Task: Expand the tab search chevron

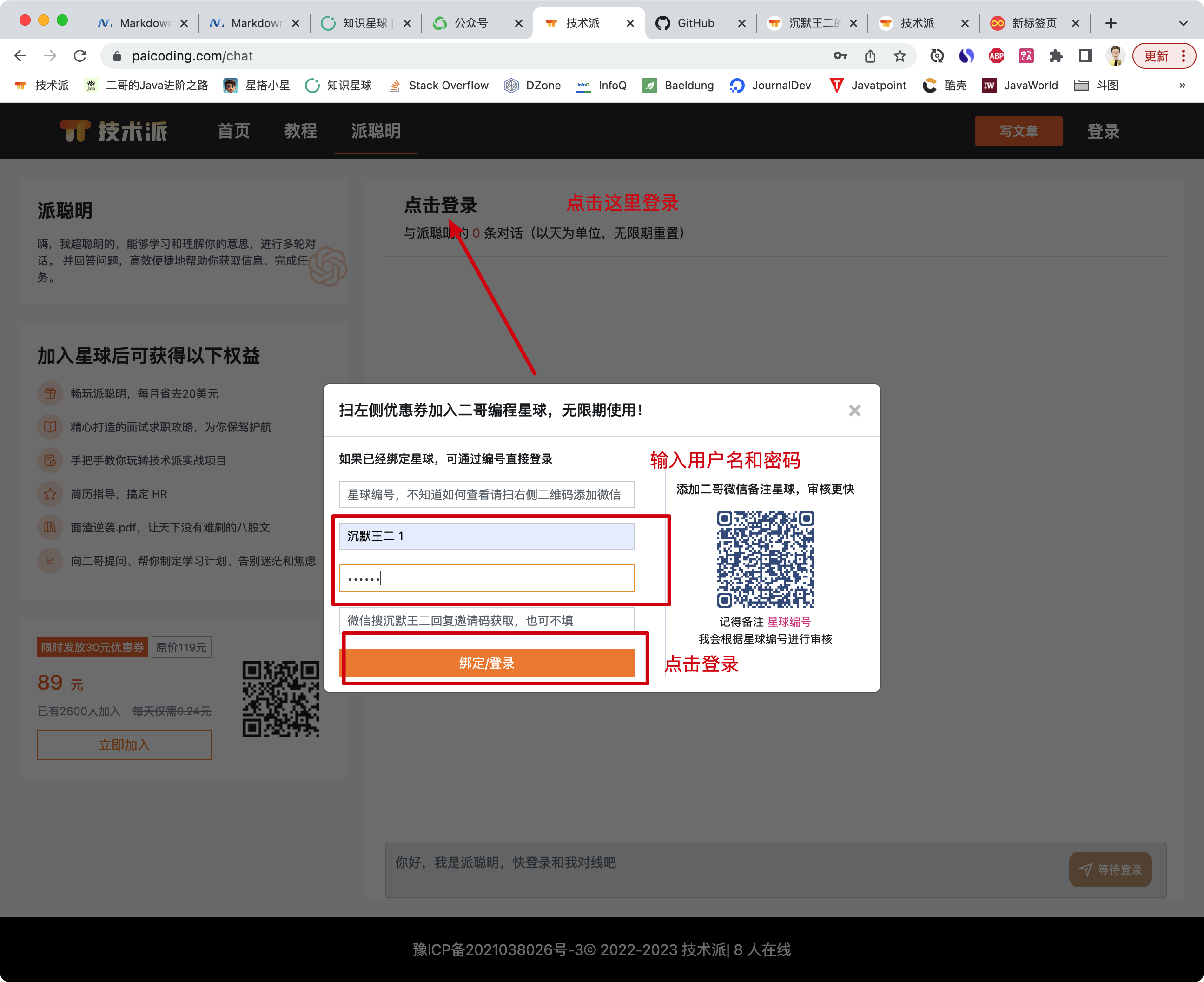Action: (1183, 23)
